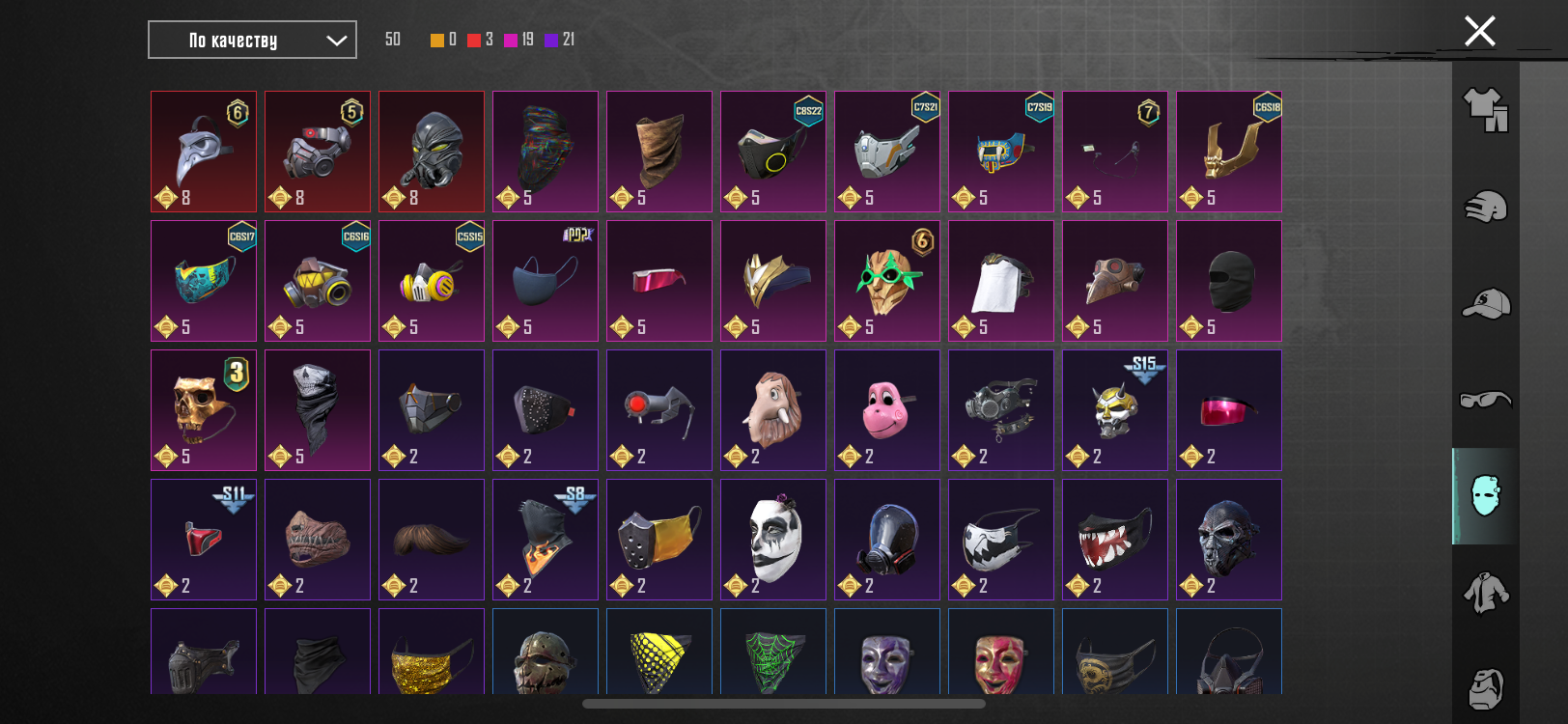Filter by red quality color square
Screen dimensions: 1568x724
click(x=474, y=40)
